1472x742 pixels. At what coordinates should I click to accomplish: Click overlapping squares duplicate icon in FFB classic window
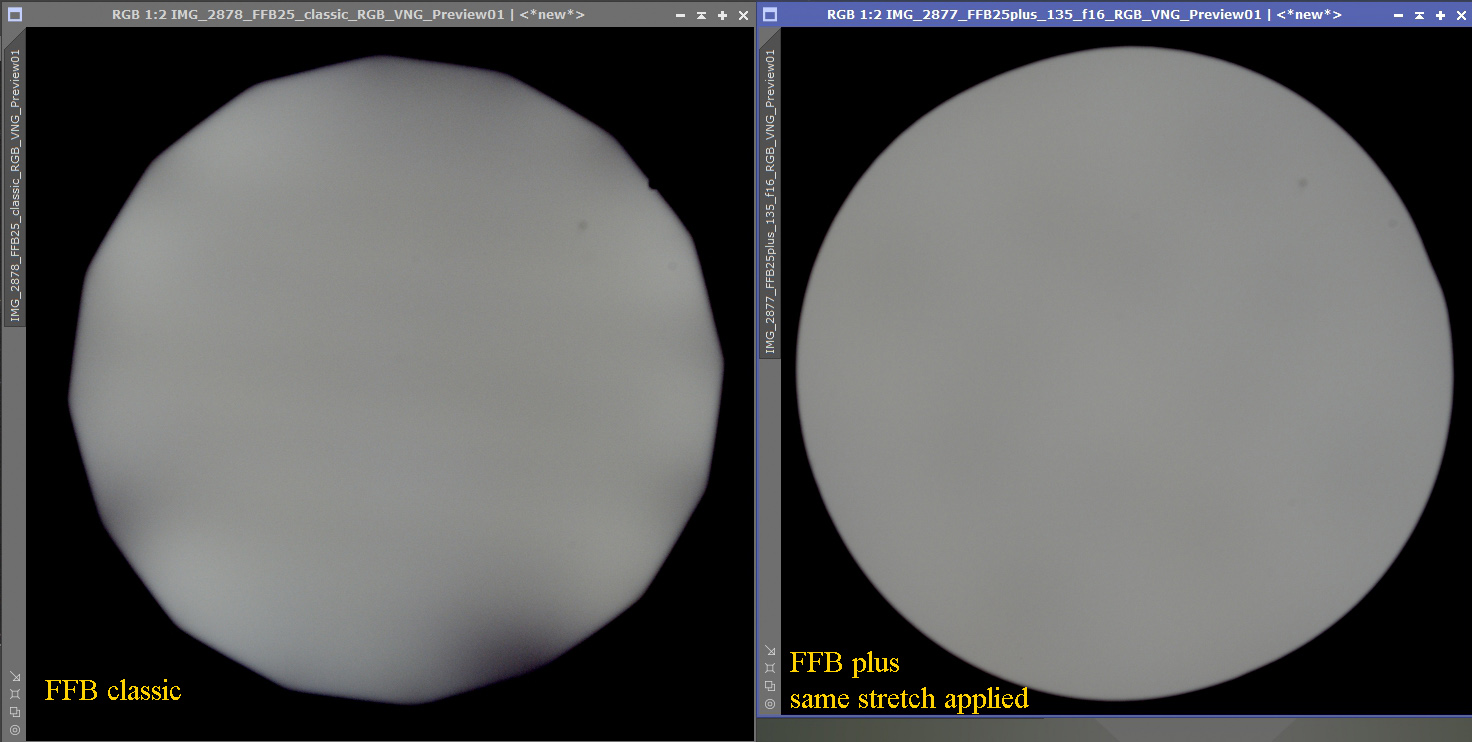coord(13,711)
